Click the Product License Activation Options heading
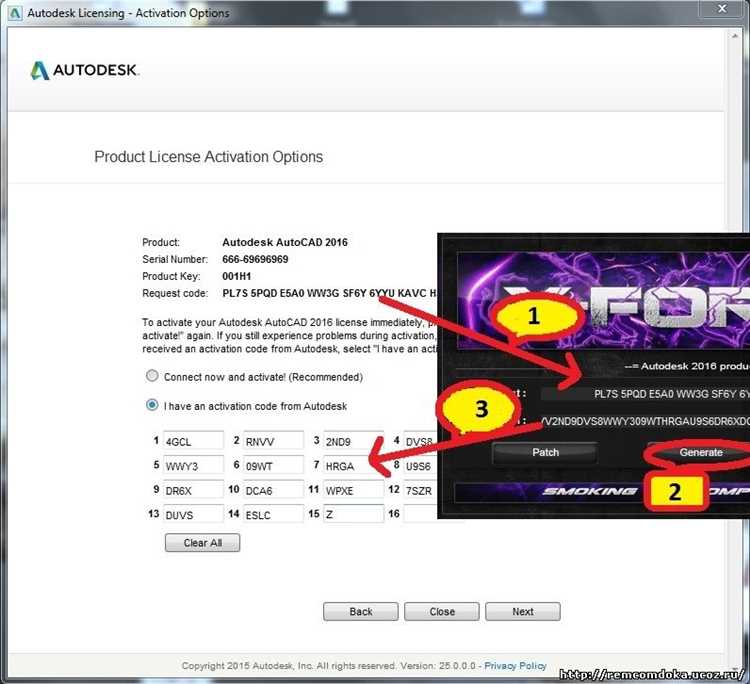The height and width of the screenshot is (684, 750). point(209,156)
